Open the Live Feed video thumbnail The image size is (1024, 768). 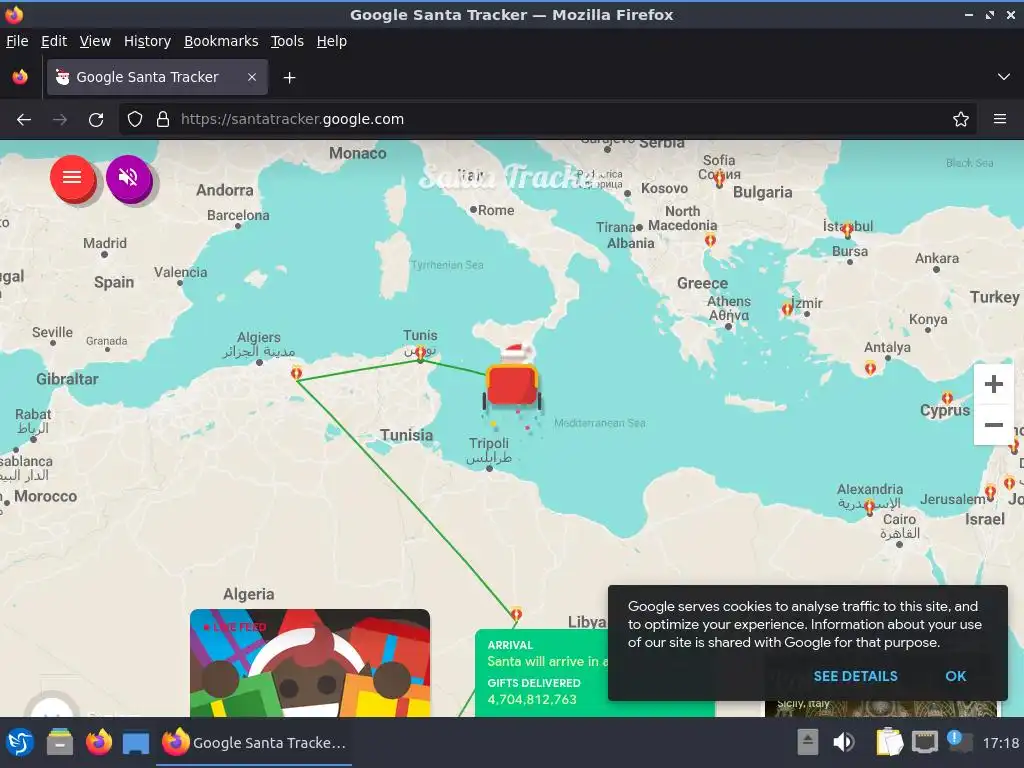310,663
